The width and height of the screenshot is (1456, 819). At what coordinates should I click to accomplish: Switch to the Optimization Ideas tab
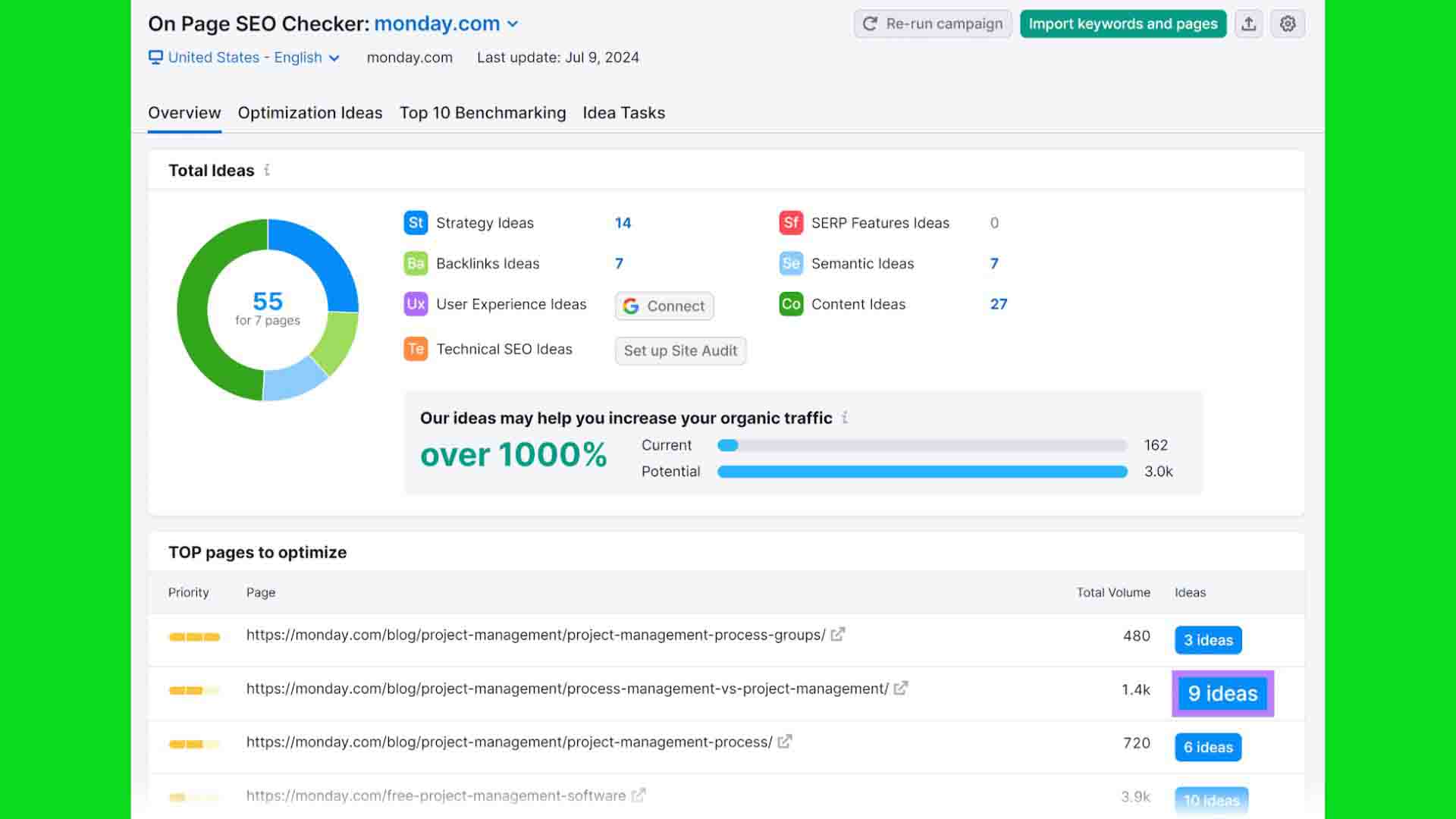point(309,113)
